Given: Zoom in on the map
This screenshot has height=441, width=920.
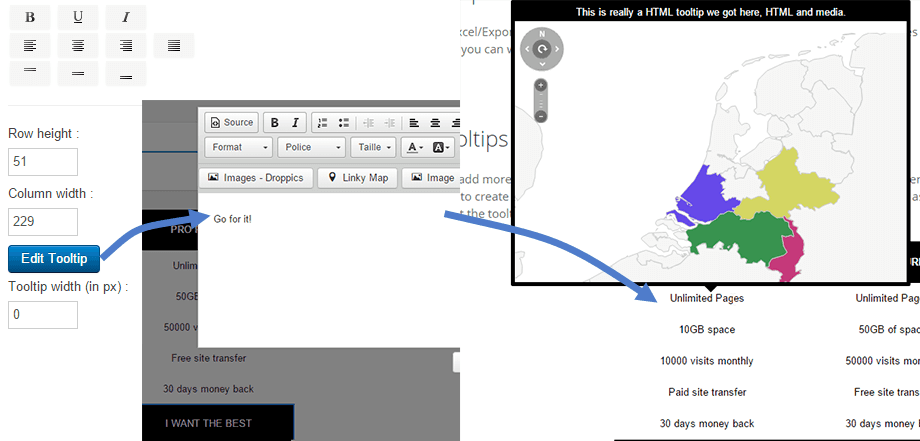Looking at the screenshot, I should click(541, 86).
